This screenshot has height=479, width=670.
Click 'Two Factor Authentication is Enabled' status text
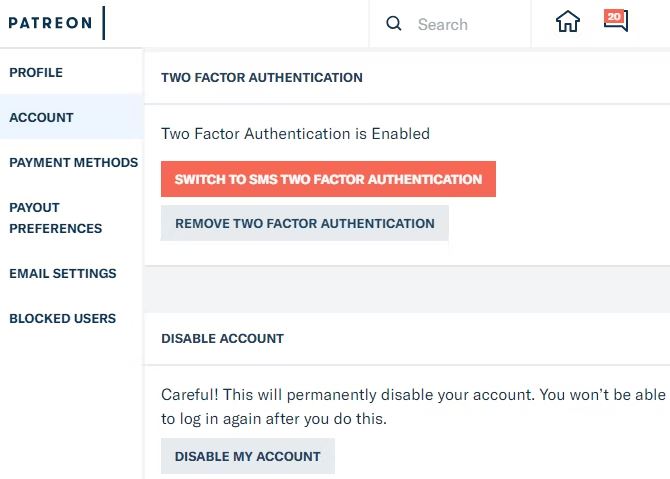pos(295,133)
